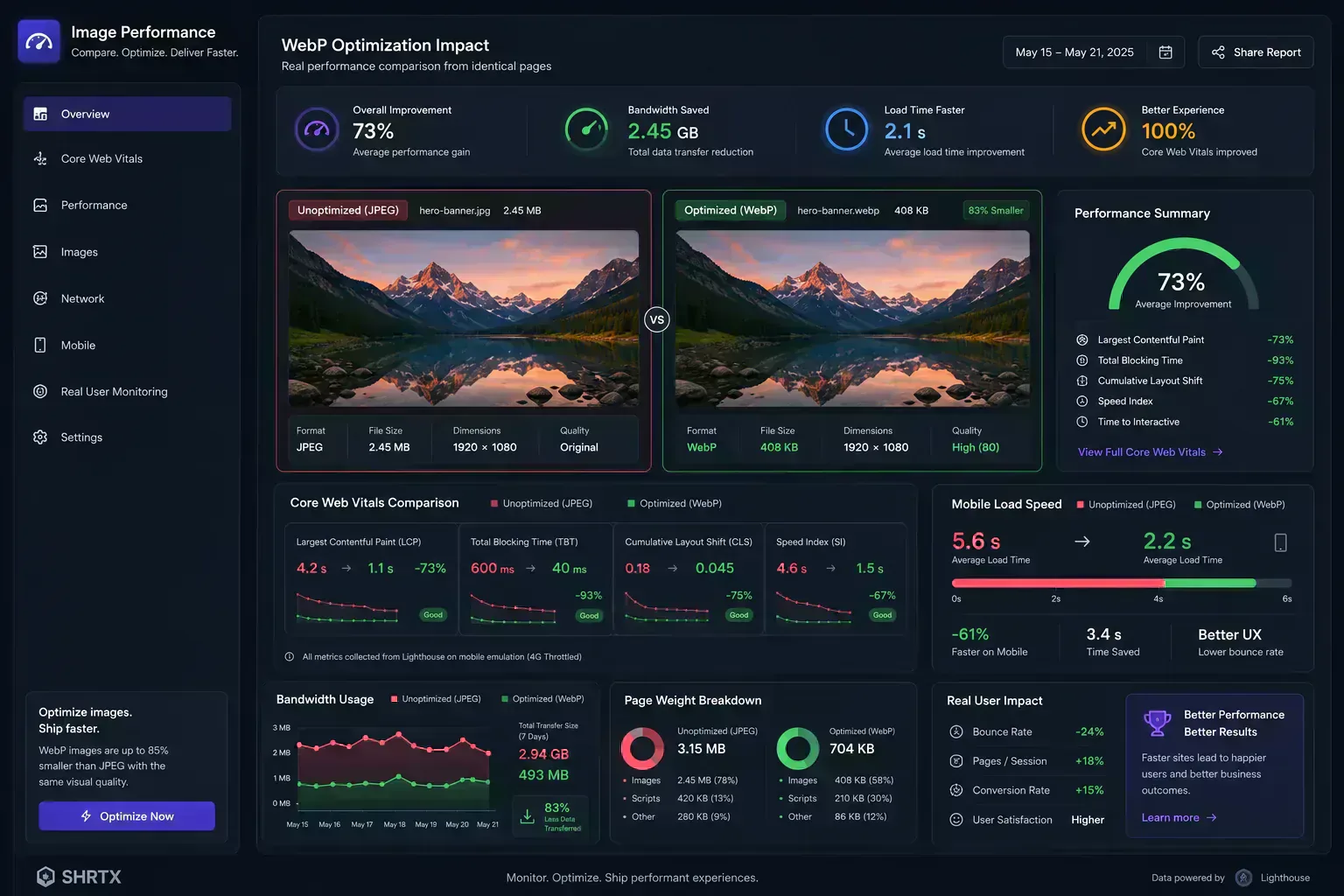Screen dimensions: 1344x896
Task: Click the Good badge in LCP card
Action: coord(433,615)
